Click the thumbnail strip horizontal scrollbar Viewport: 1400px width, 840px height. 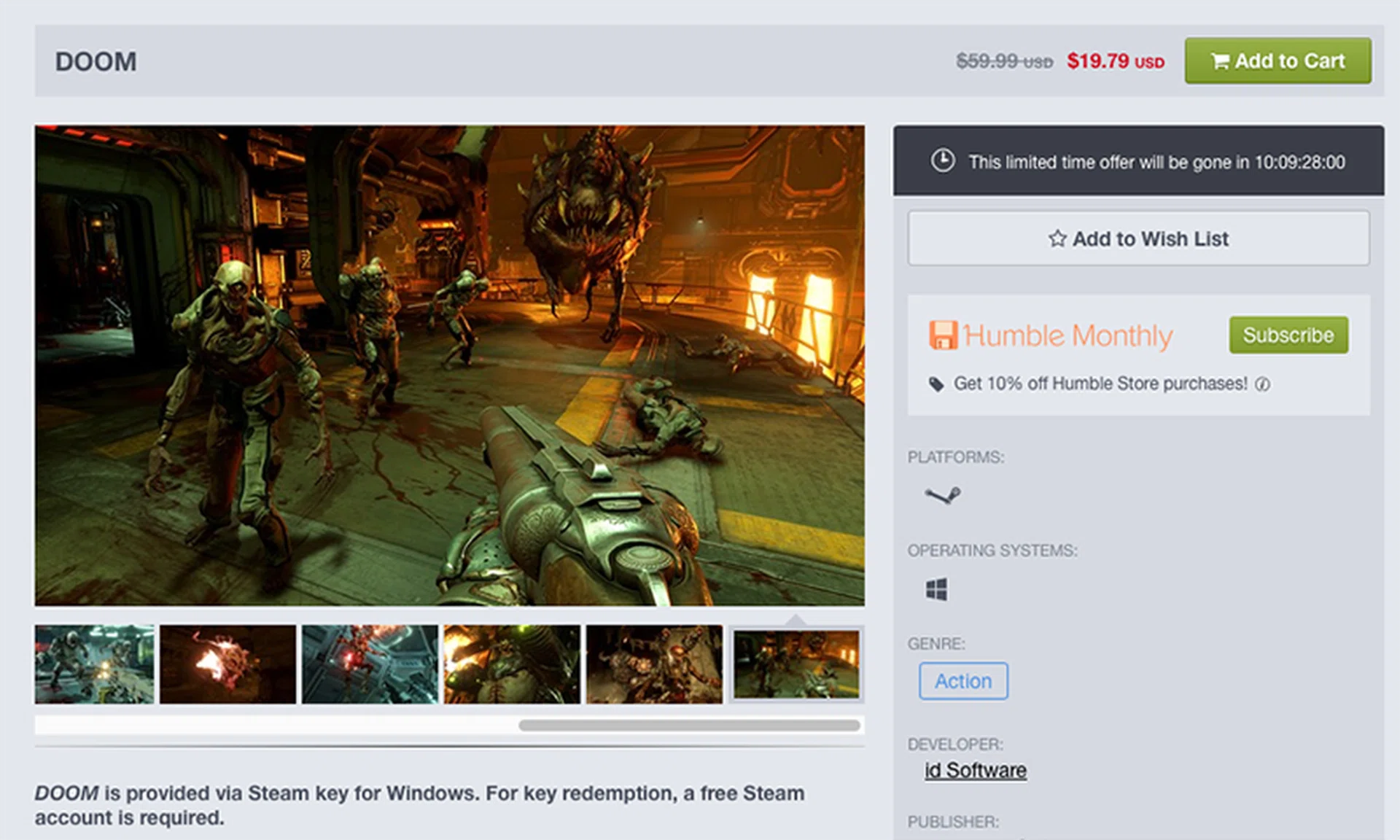pyautogui.click(x=689, y=726)
